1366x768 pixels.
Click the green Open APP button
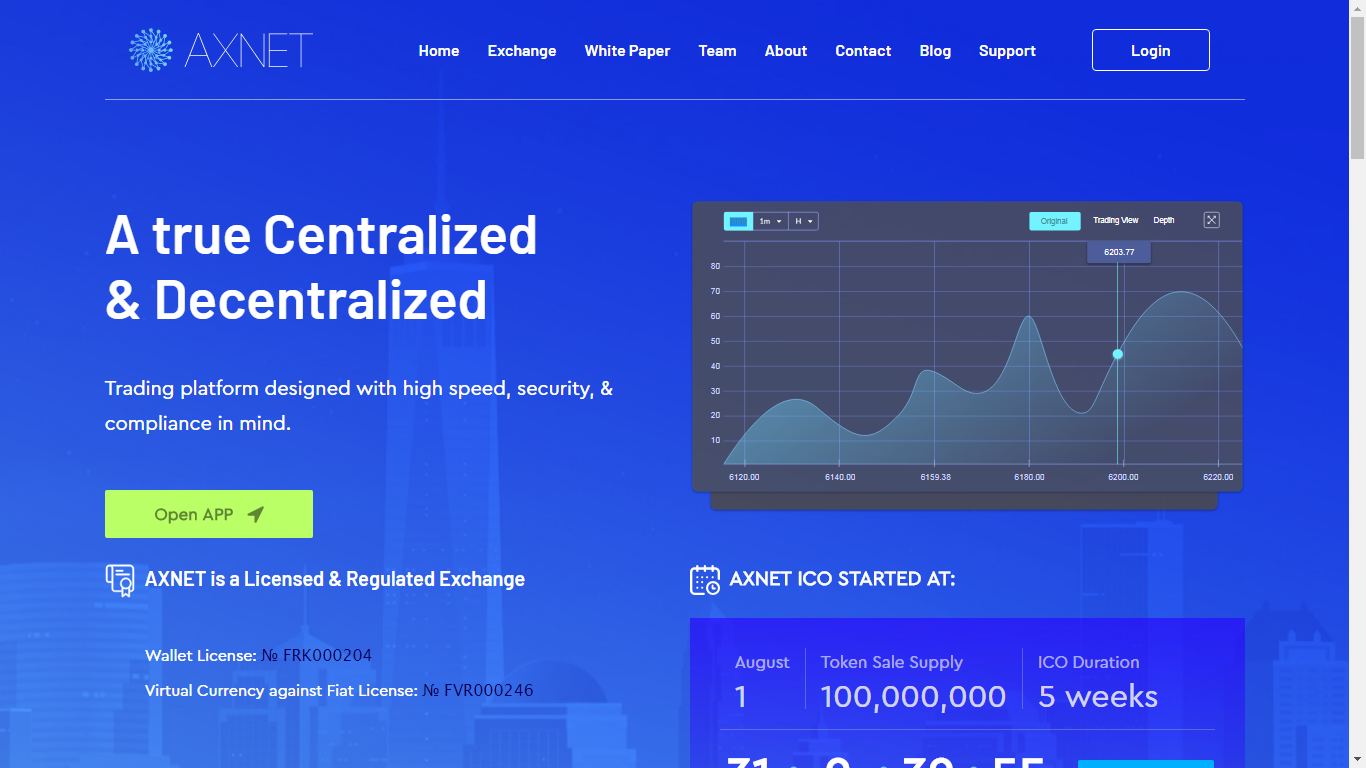pyautogui.click(x=209, y=514)
